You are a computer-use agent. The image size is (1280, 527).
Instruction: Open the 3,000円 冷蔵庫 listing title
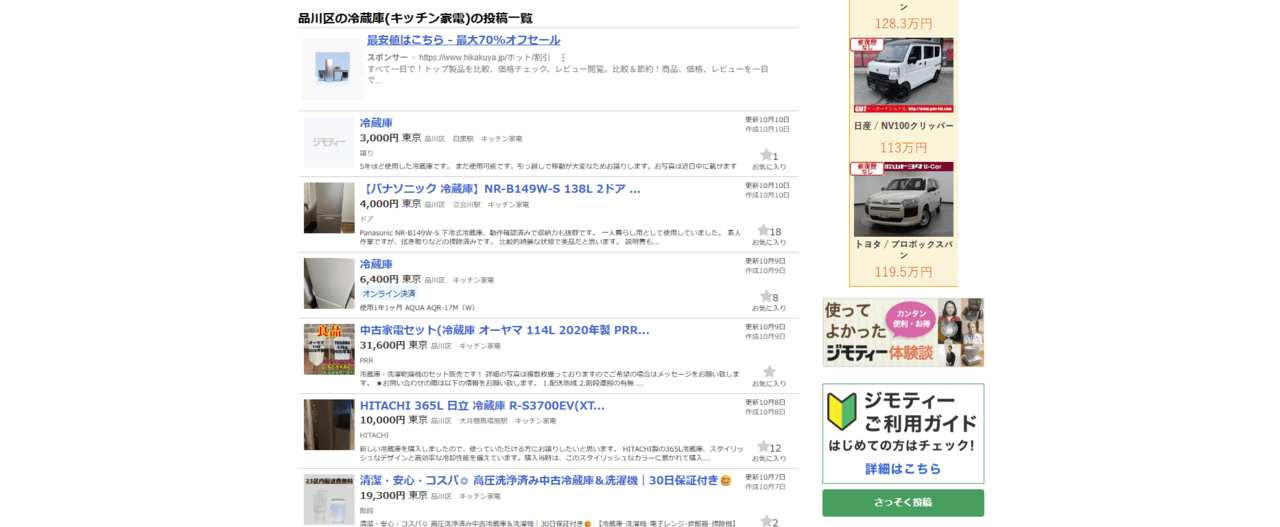376,123
